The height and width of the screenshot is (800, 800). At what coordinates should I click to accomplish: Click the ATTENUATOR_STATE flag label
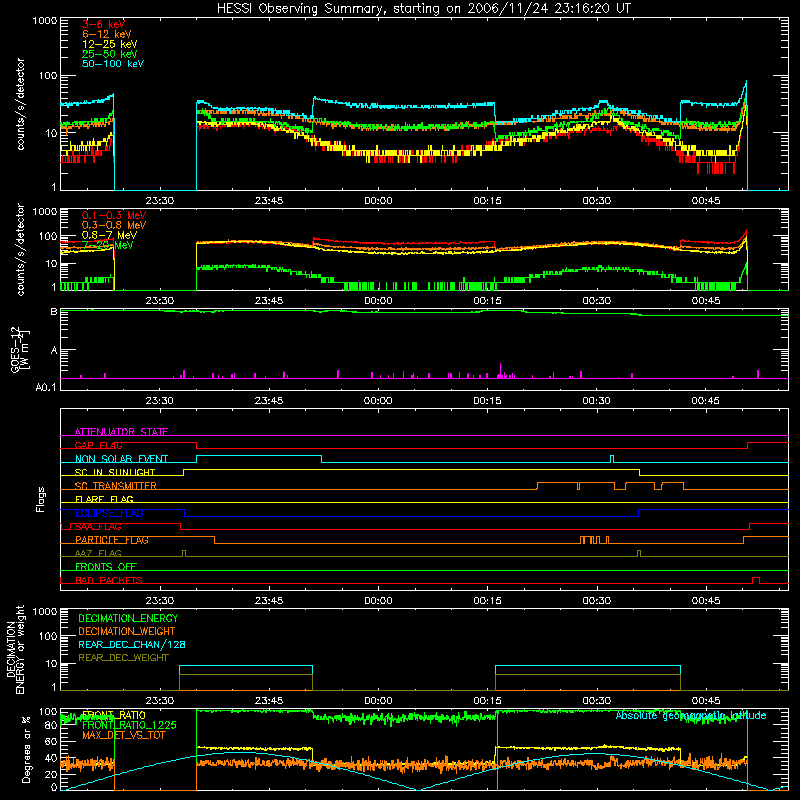pyautogui.click(x=121, y=432)
